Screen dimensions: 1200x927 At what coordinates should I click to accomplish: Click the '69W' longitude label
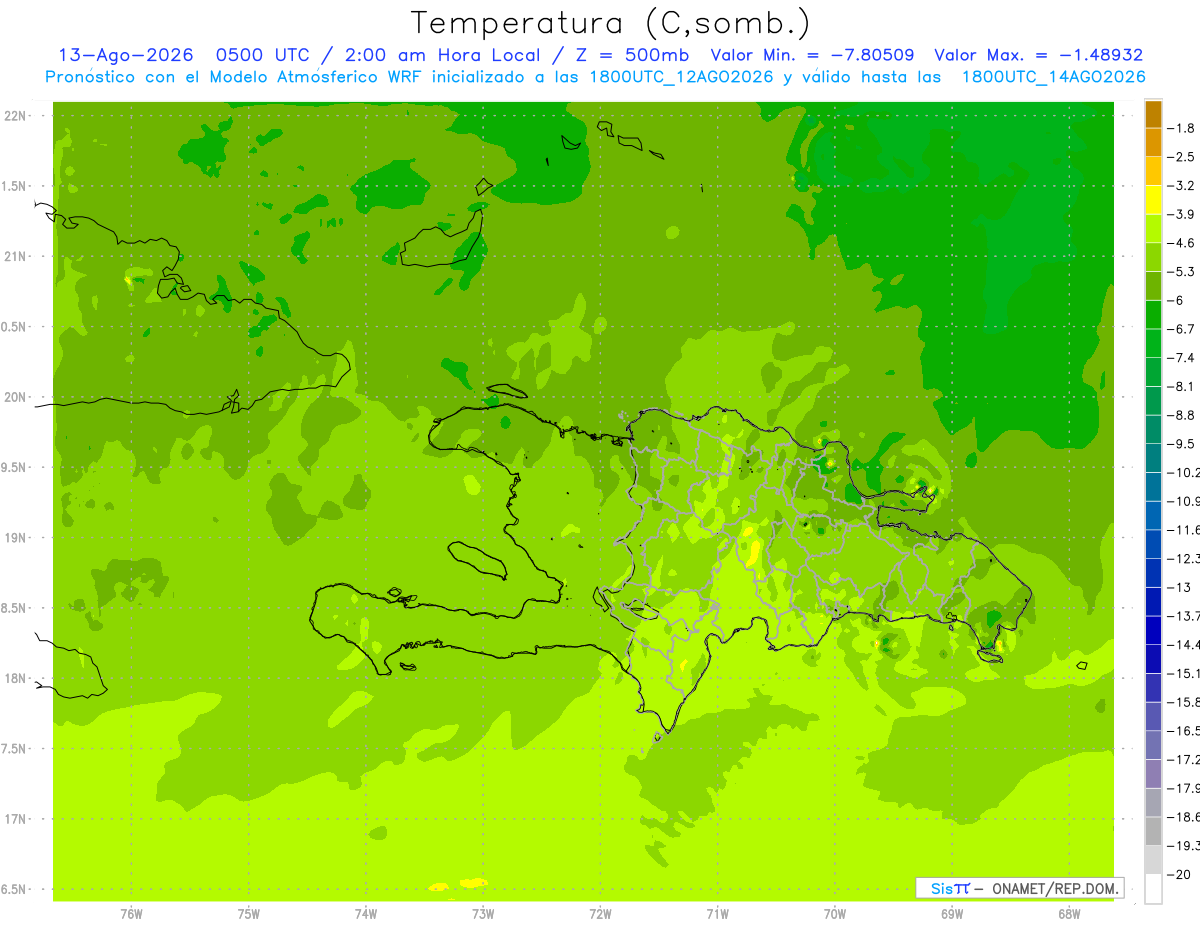(x=952, y=914)
